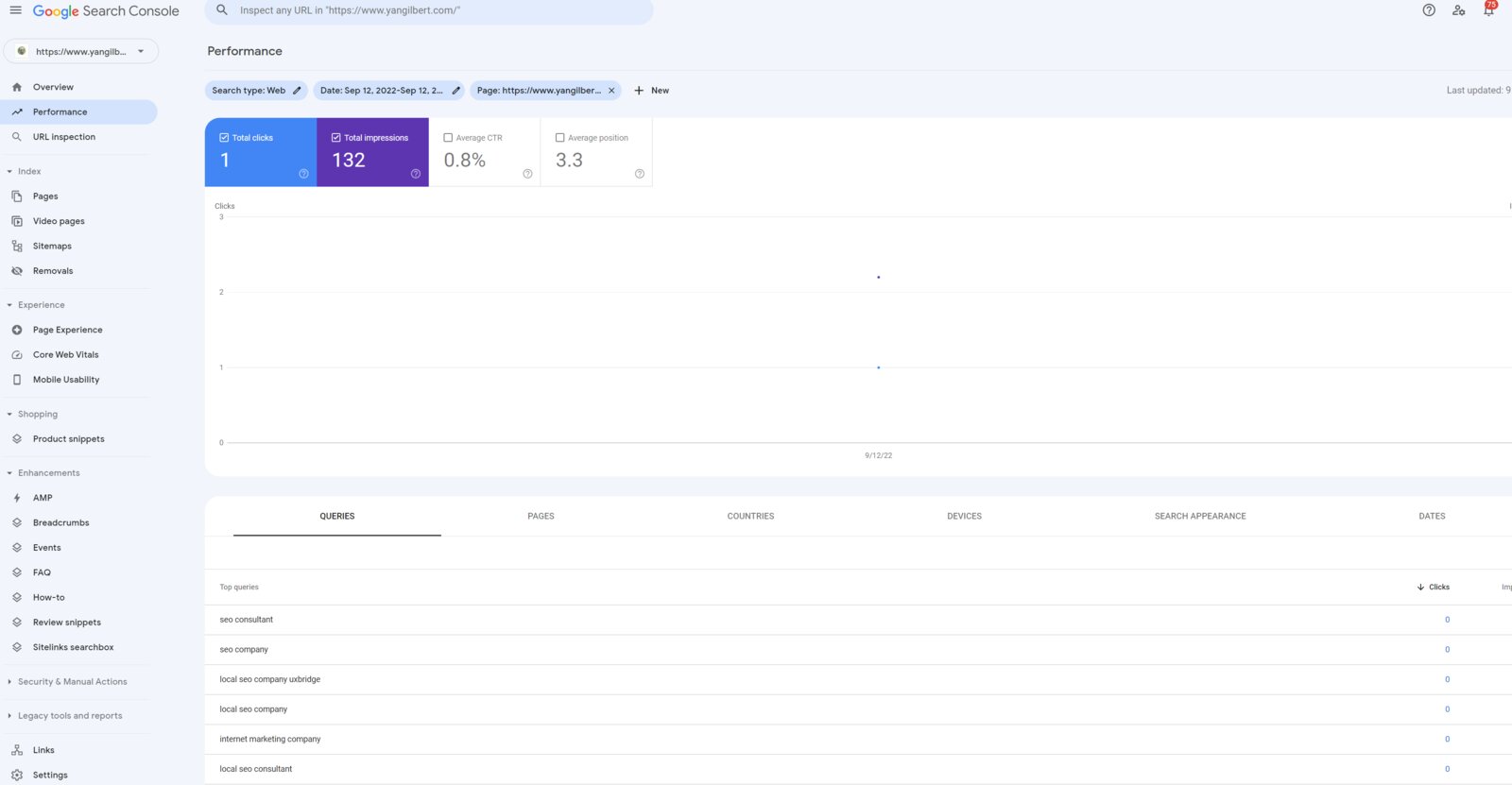The height and width of the screenshot is (785, 1512).
Task: Switch to the Search Appearance tab
Action: (1200, 517)
